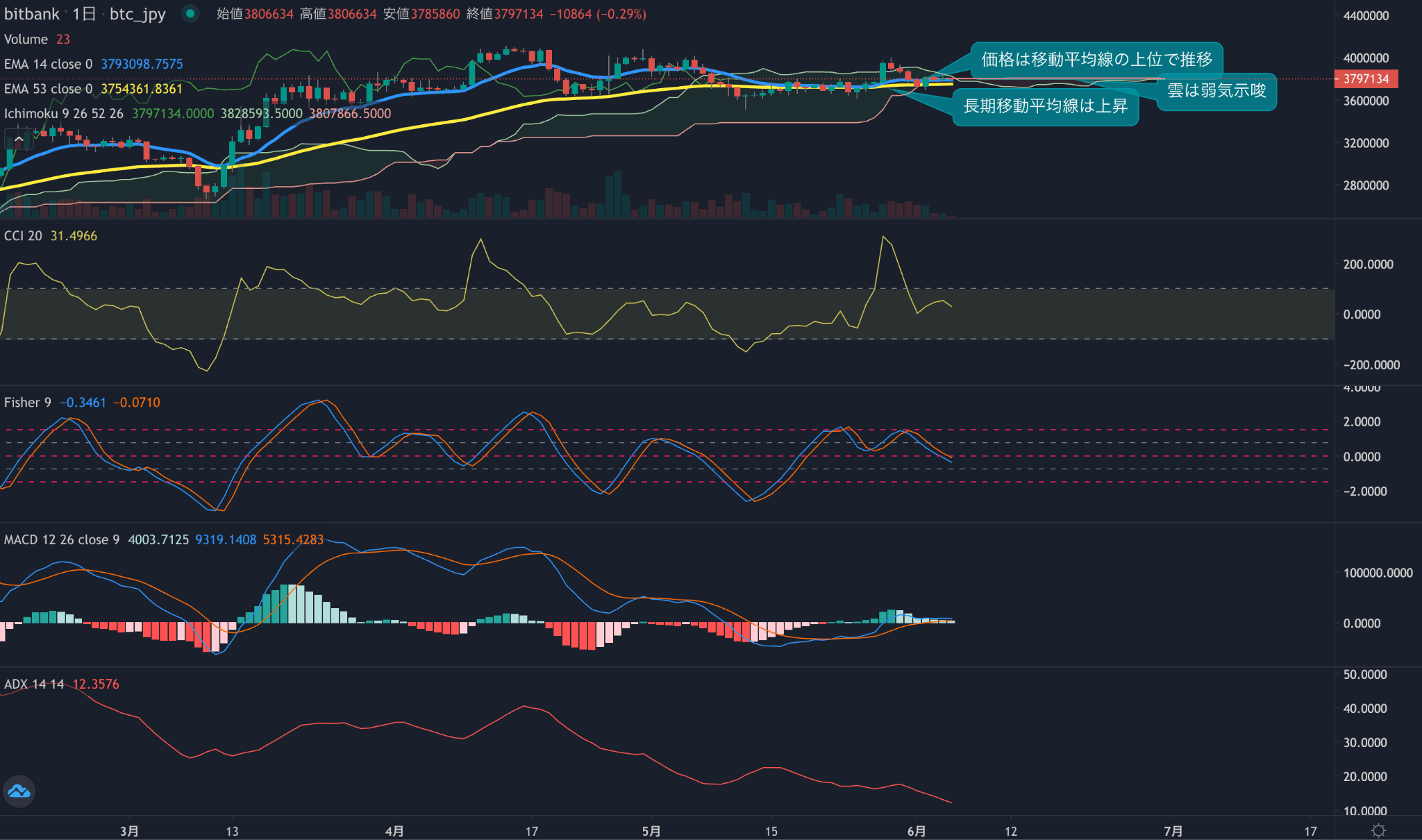
Task: Click the TradingView logo icon
Action: [x=19, y=791]
